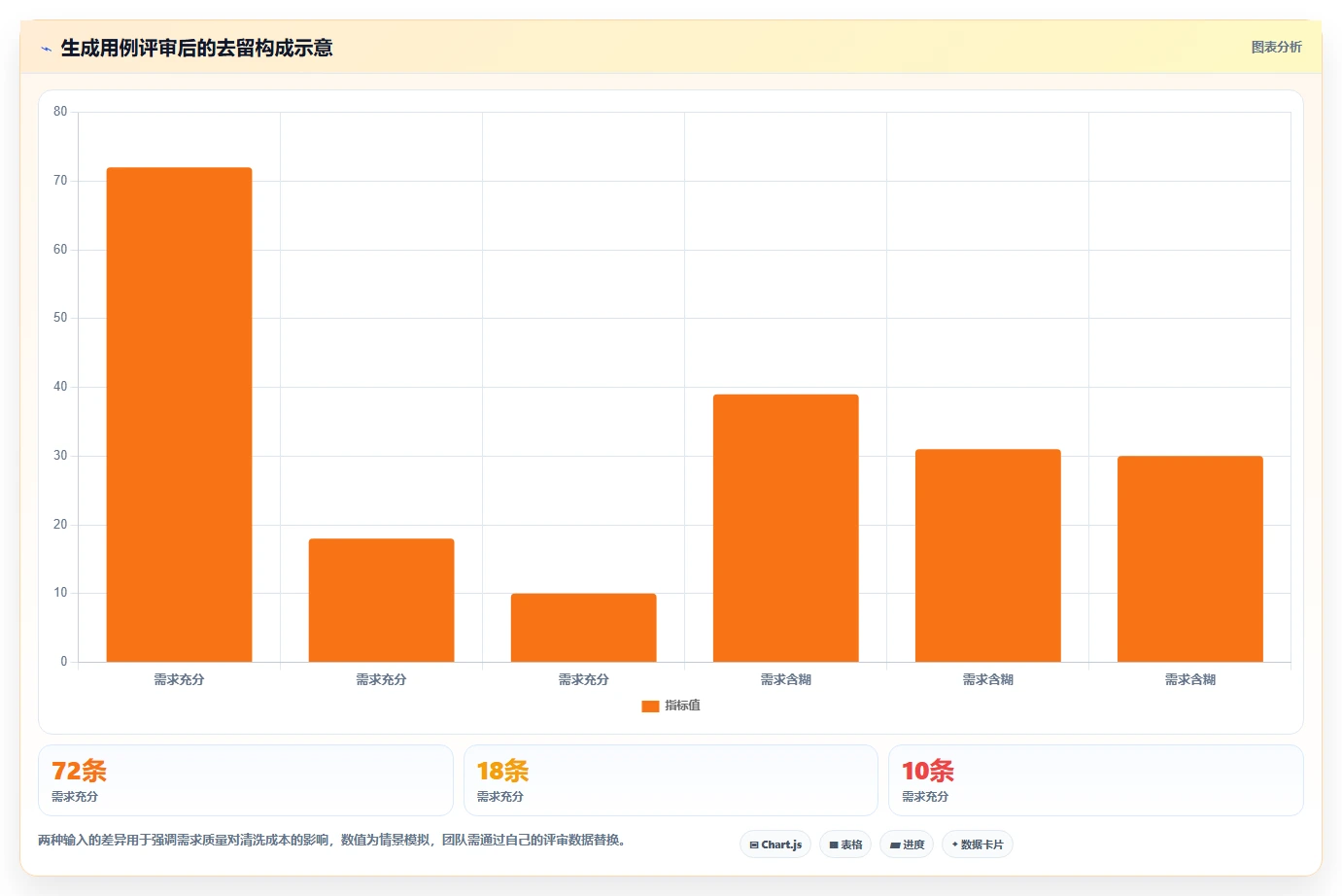Viewport: 1342px width, 896px height.
Task: Click the bar with value exactly 30
Action: pyautogui.click(x=1189, y=559)
